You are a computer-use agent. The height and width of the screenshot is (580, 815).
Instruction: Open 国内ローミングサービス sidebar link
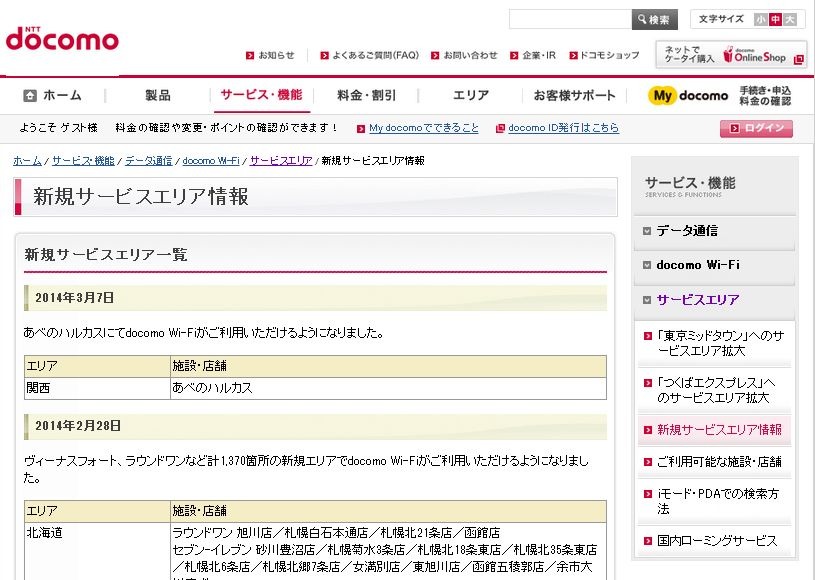point(717,541)
